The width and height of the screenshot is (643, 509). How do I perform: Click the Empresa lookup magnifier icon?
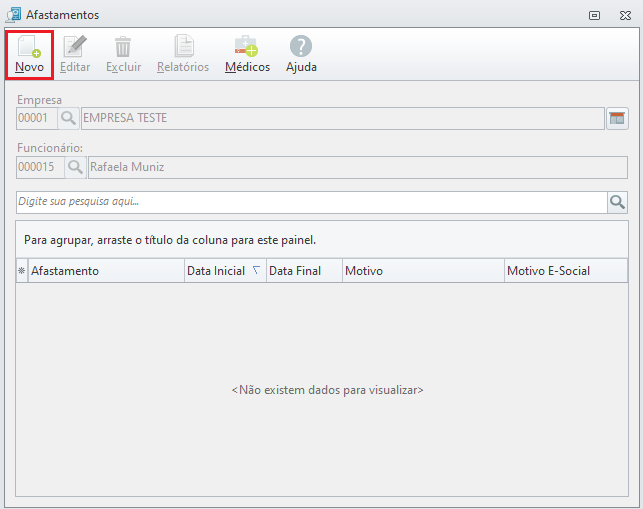click(68, 119)
